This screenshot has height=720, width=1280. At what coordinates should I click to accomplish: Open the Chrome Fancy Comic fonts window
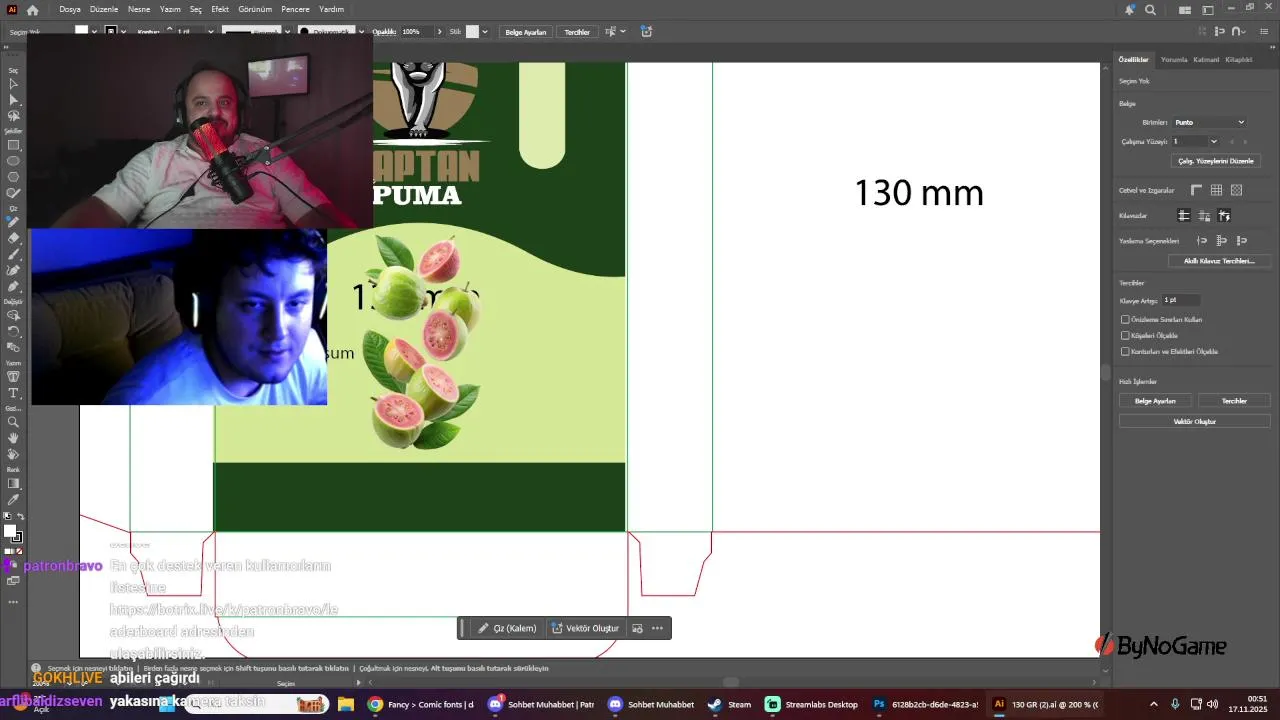[x=421, y=704]
